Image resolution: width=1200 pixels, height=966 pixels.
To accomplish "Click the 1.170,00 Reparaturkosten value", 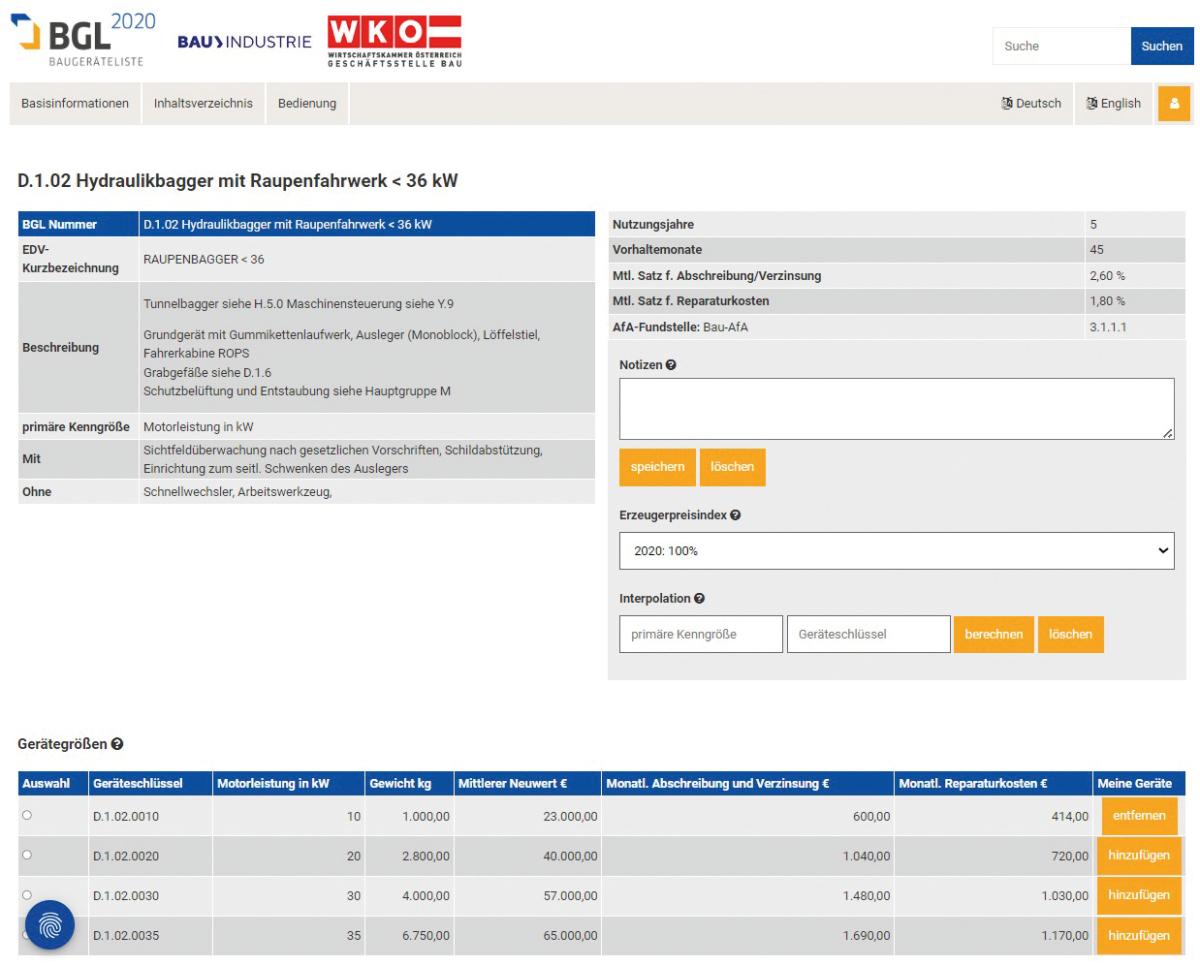I will [1065, 936].
